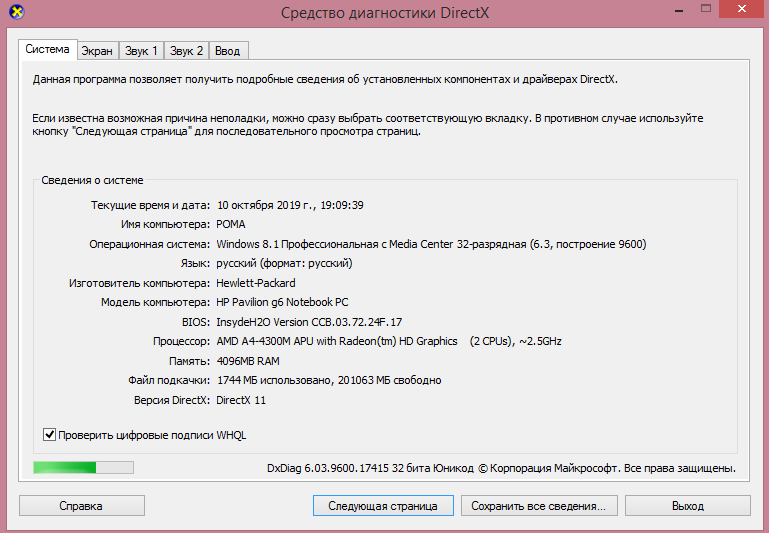
Task: Click the date text '10 октября 2019 г., 19:09:39'
Action: point(290,205)
